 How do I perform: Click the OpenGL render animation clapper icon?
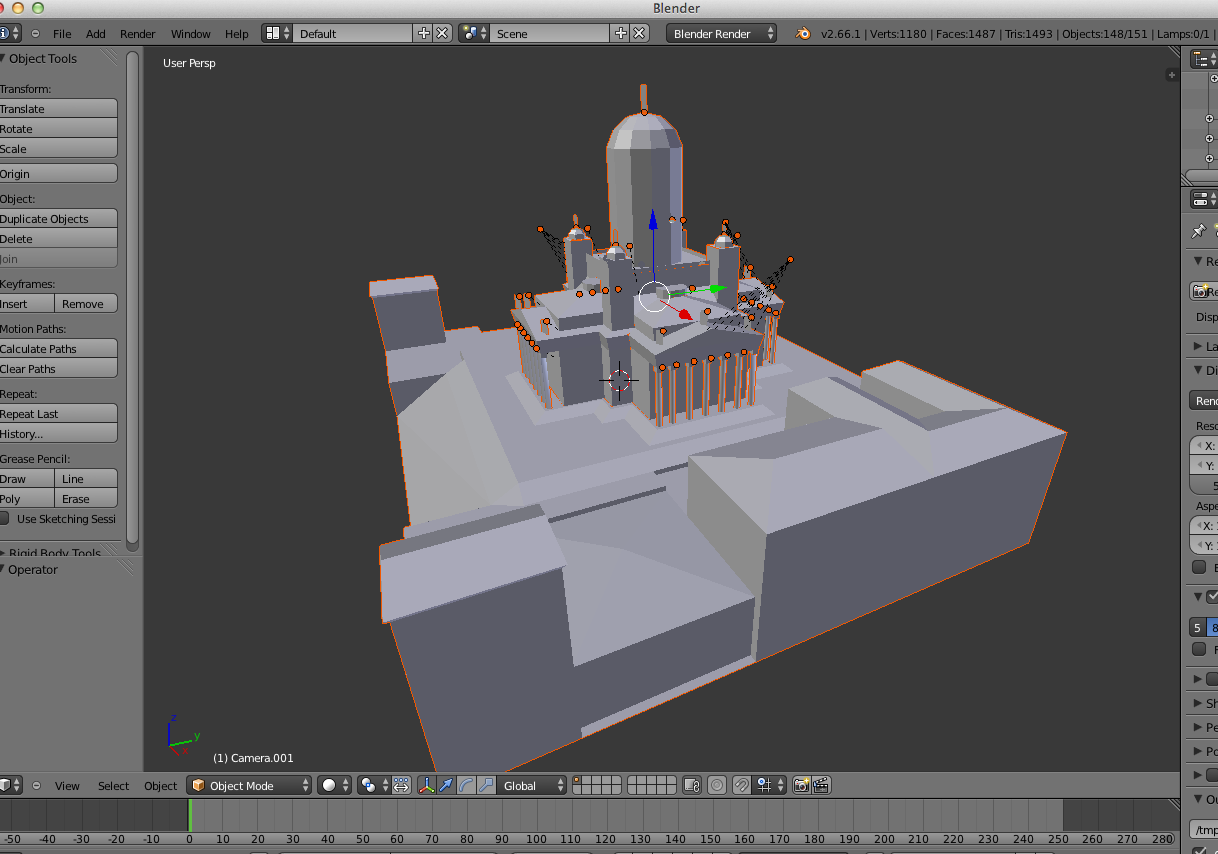coord(821,786)
